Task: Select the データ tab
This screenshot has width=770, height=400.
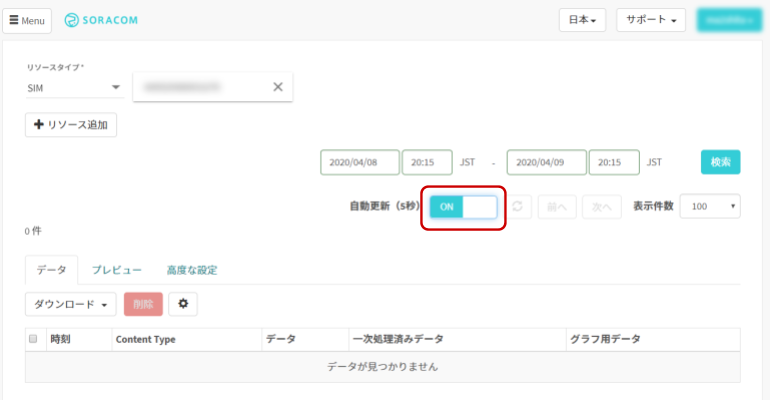Action: point(51,270)
